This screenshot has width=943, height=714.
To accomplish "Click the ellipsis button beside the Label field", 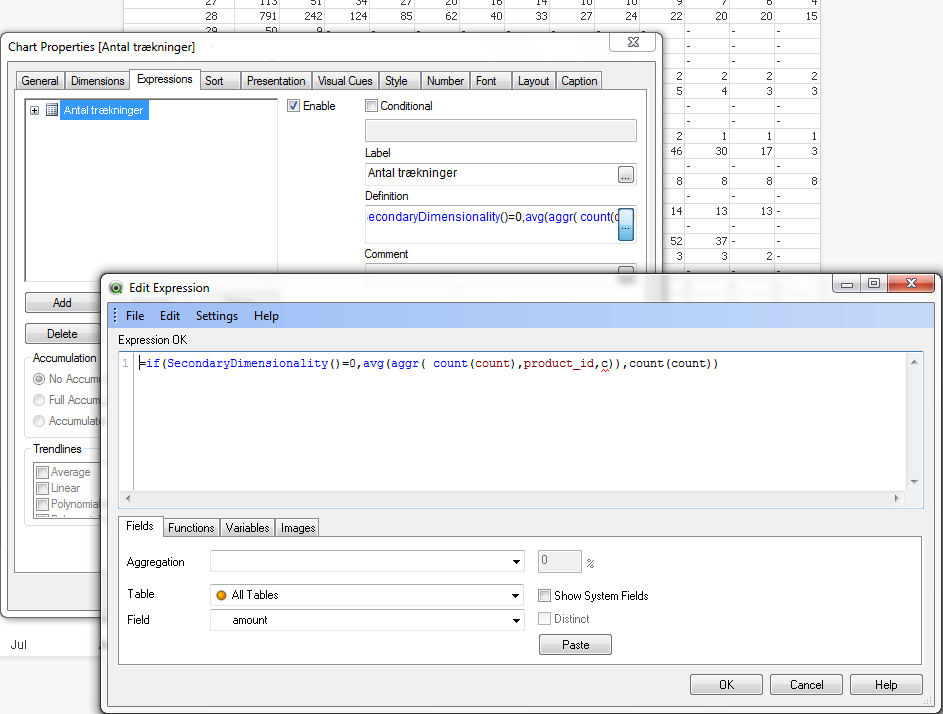I will [x=626, y=174].
